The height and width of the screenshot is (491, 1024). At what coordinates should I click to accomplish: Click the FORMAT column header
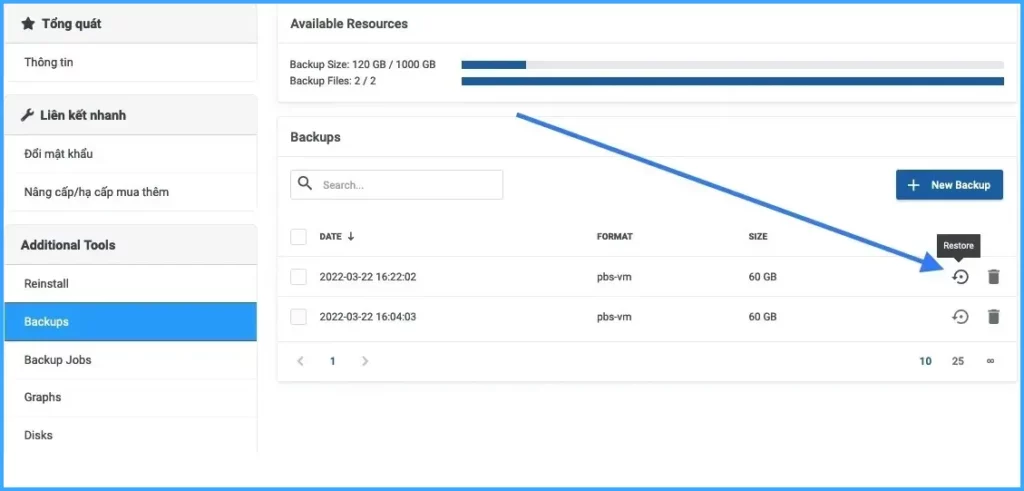(x=615, y=236)
